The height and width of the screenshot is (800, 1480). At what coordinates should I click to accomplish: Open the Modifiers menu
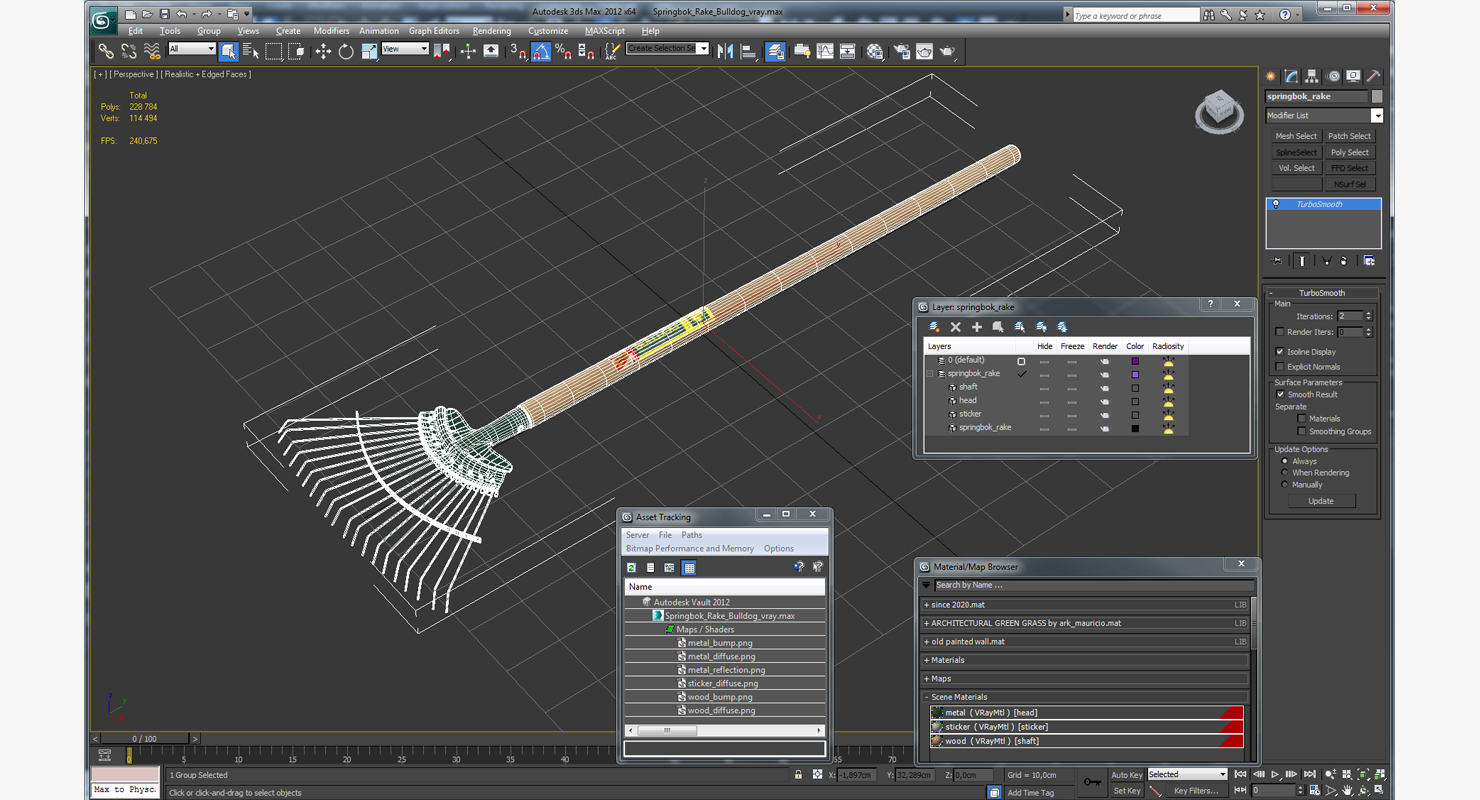click(331, 31)
